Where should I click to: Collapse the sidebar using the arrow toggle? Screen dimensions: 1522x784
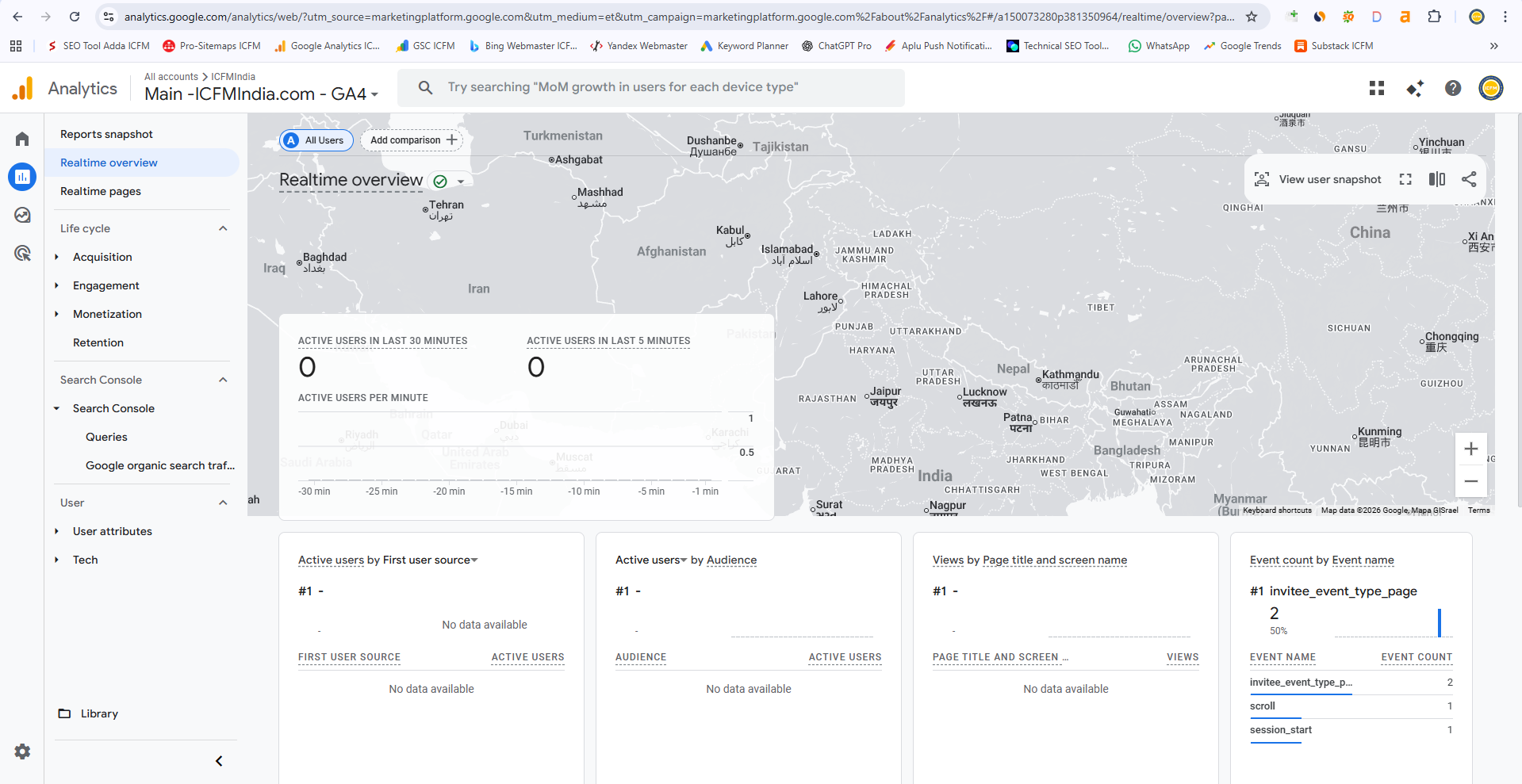[x=219, y=760]
